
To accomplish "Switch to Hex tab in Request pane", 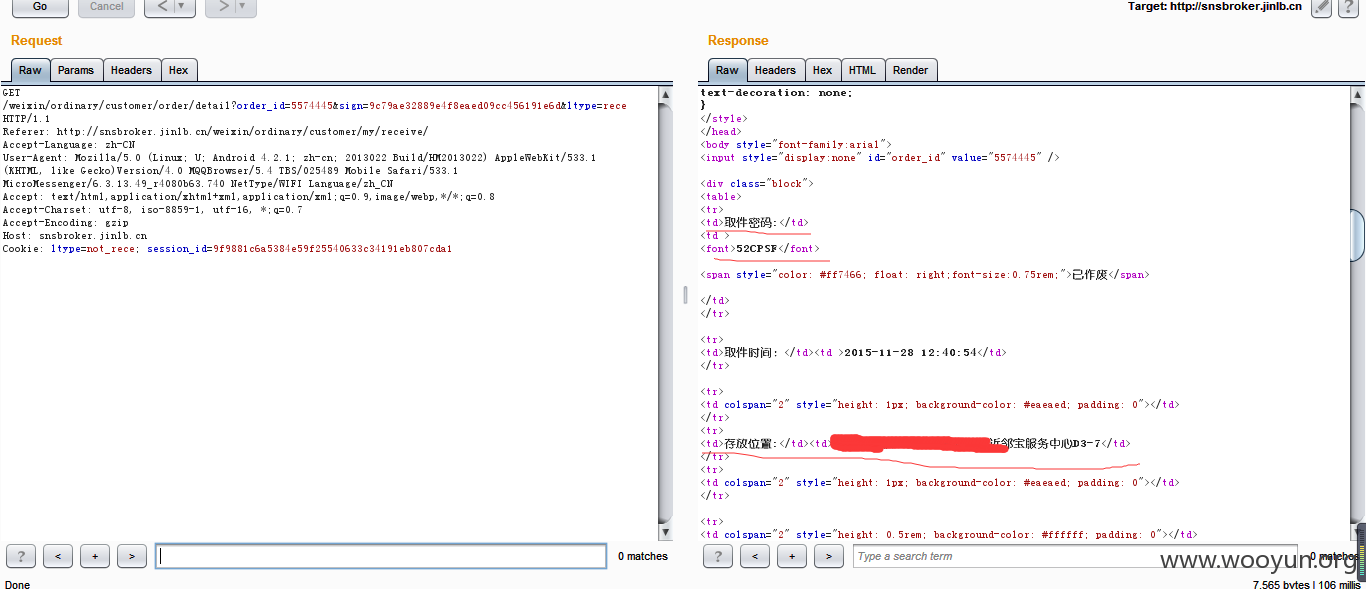I will (x=179, y=70).
